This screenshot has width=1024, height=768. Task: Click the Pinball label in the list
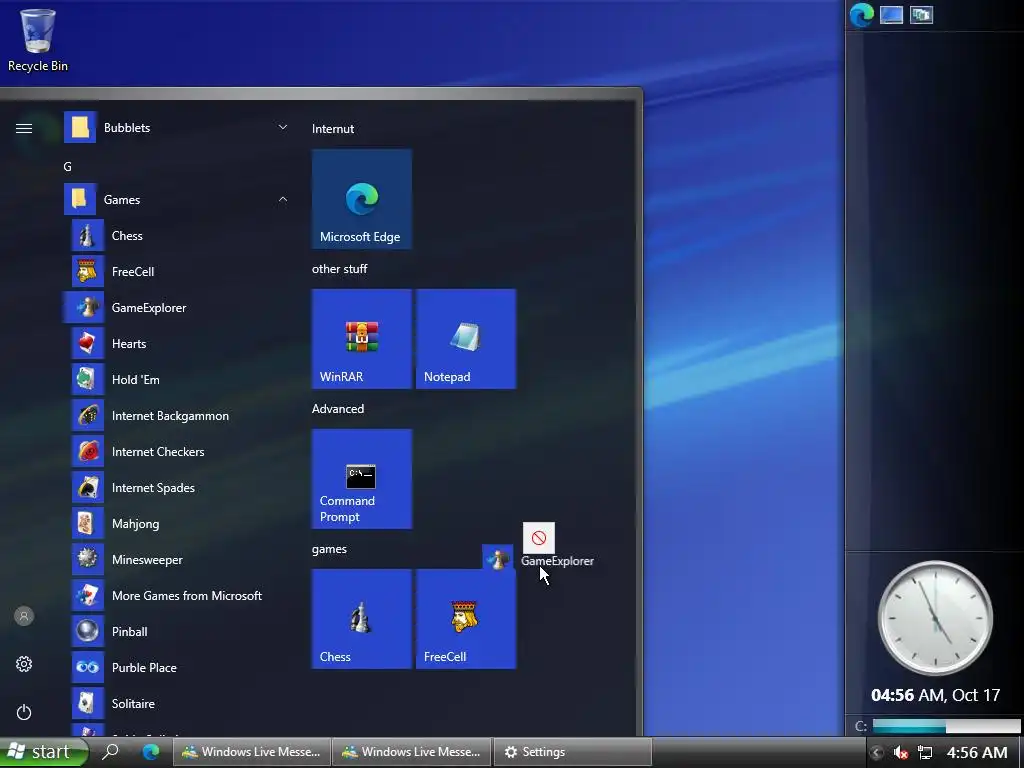(129, 632)
